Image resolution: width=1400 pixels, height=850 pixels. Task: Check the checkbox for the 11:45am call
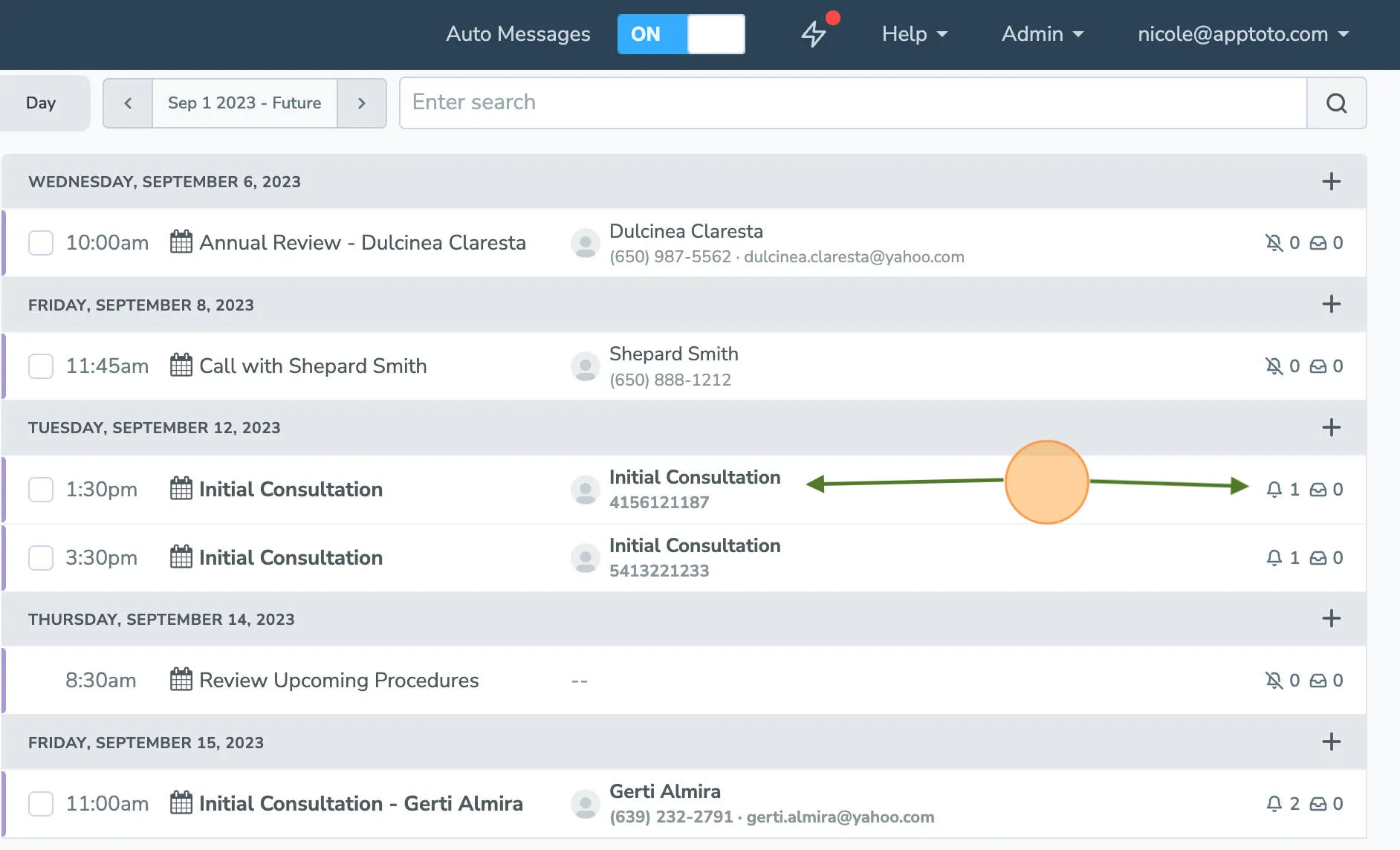pyautogui.click(x=41, y=366)
